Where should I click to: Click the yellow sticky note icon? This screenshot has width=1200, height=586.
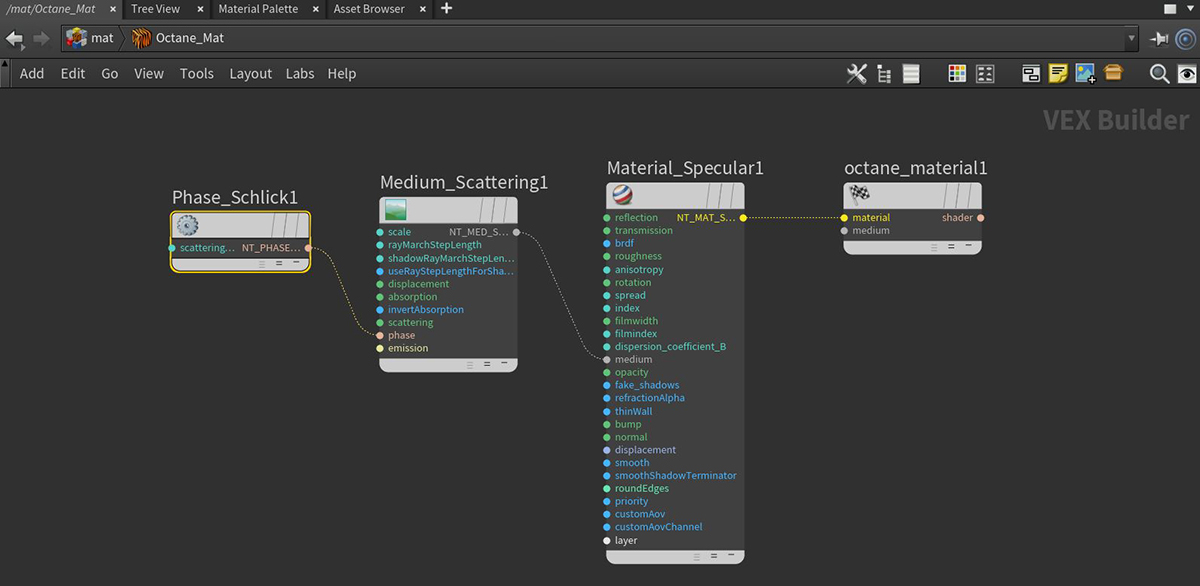1058,74
